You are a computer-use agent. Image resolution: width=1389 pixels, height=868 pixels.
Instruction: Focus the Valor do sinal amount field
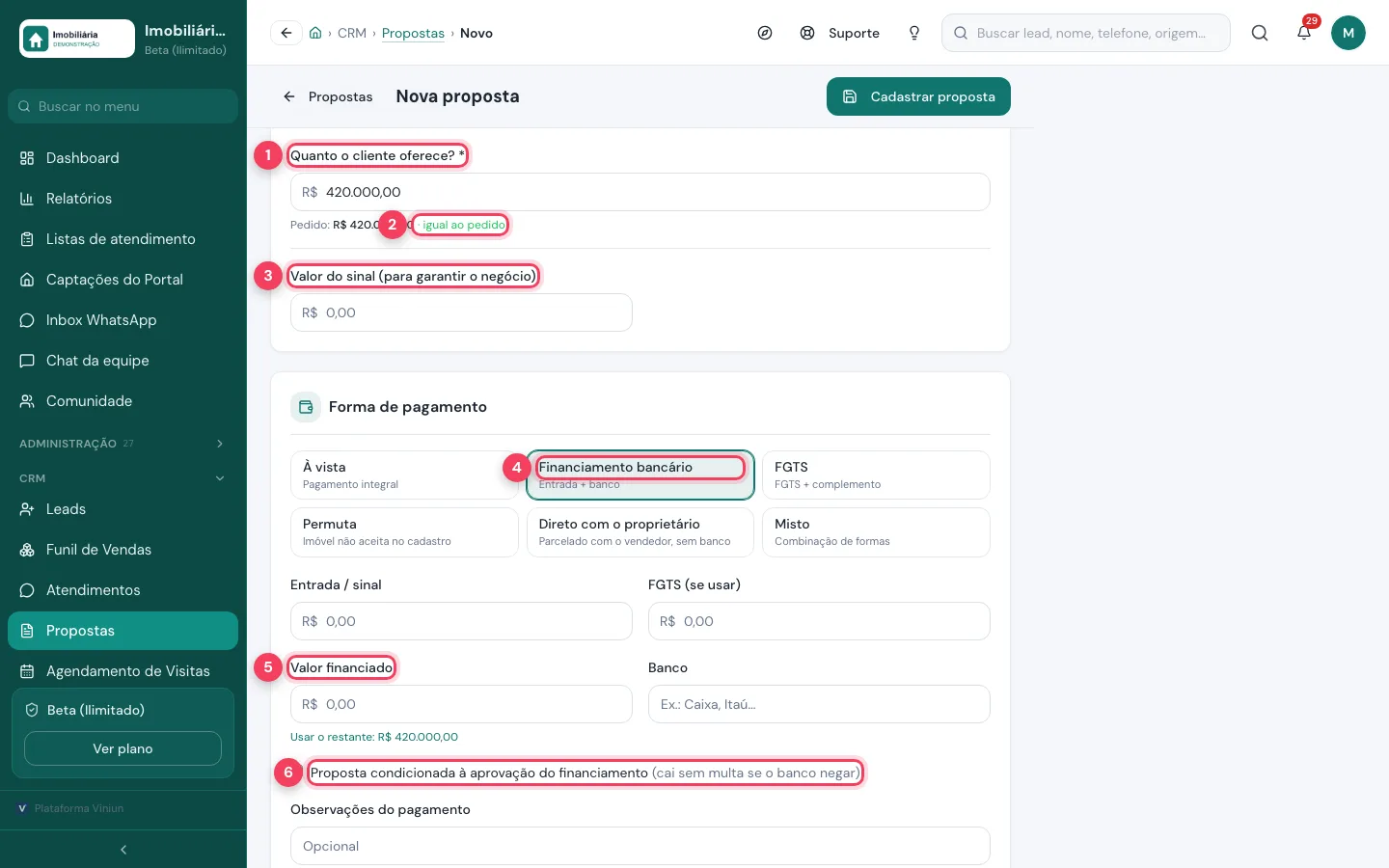(x=461, y=312)
